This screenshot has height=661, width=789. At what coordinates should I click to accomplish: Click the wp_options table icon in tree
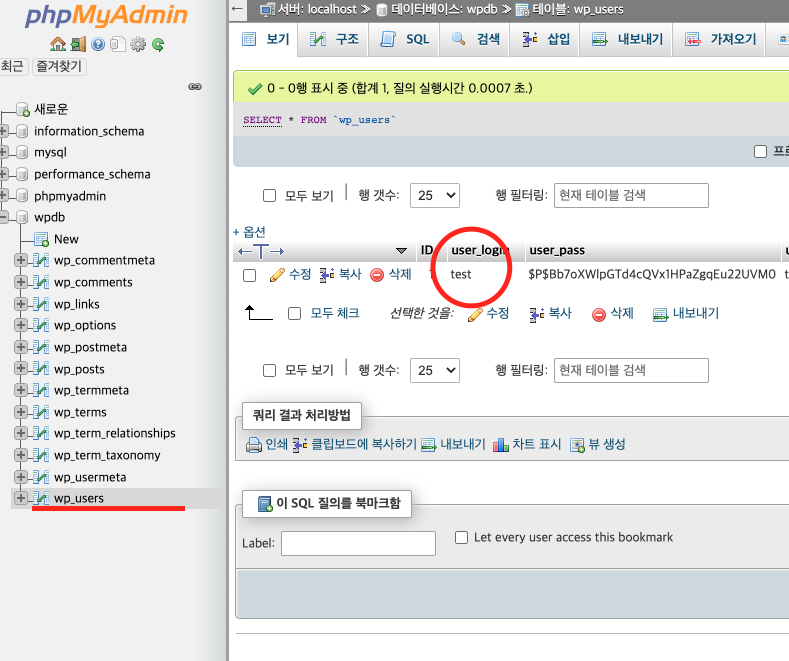click(41, 325)
